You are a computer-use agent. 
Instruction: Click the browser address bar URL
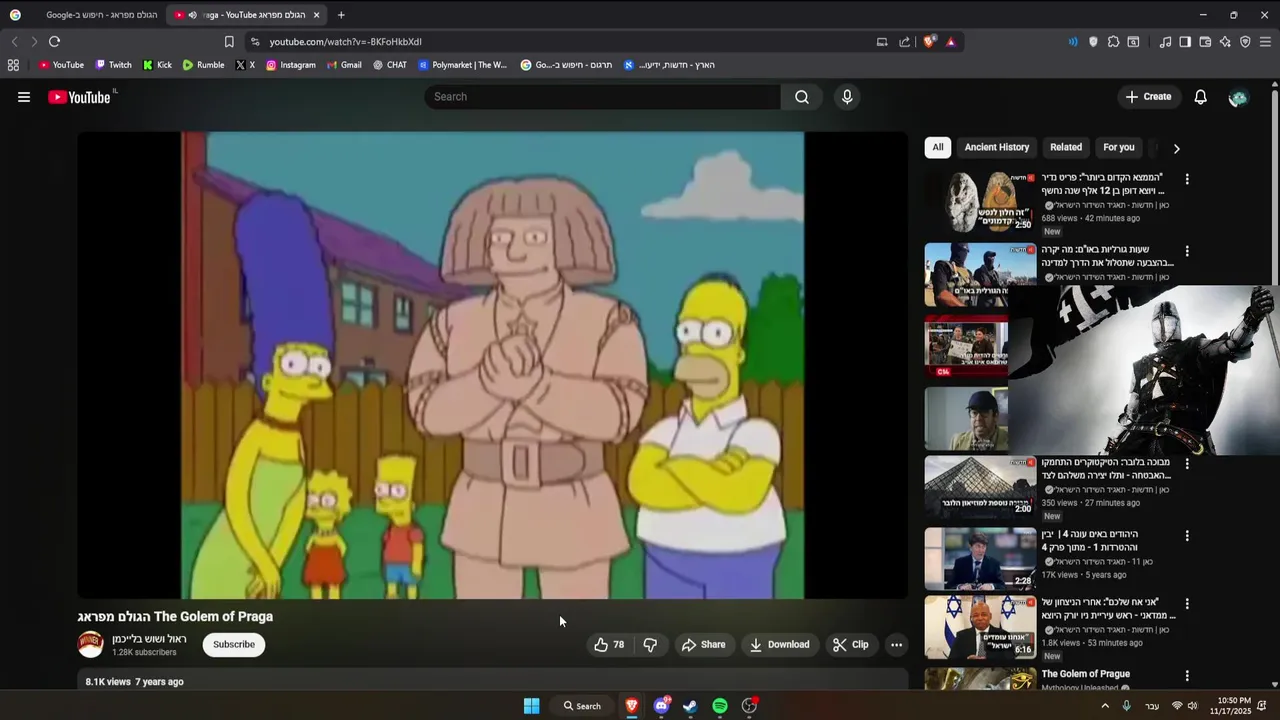click(345, 42)
